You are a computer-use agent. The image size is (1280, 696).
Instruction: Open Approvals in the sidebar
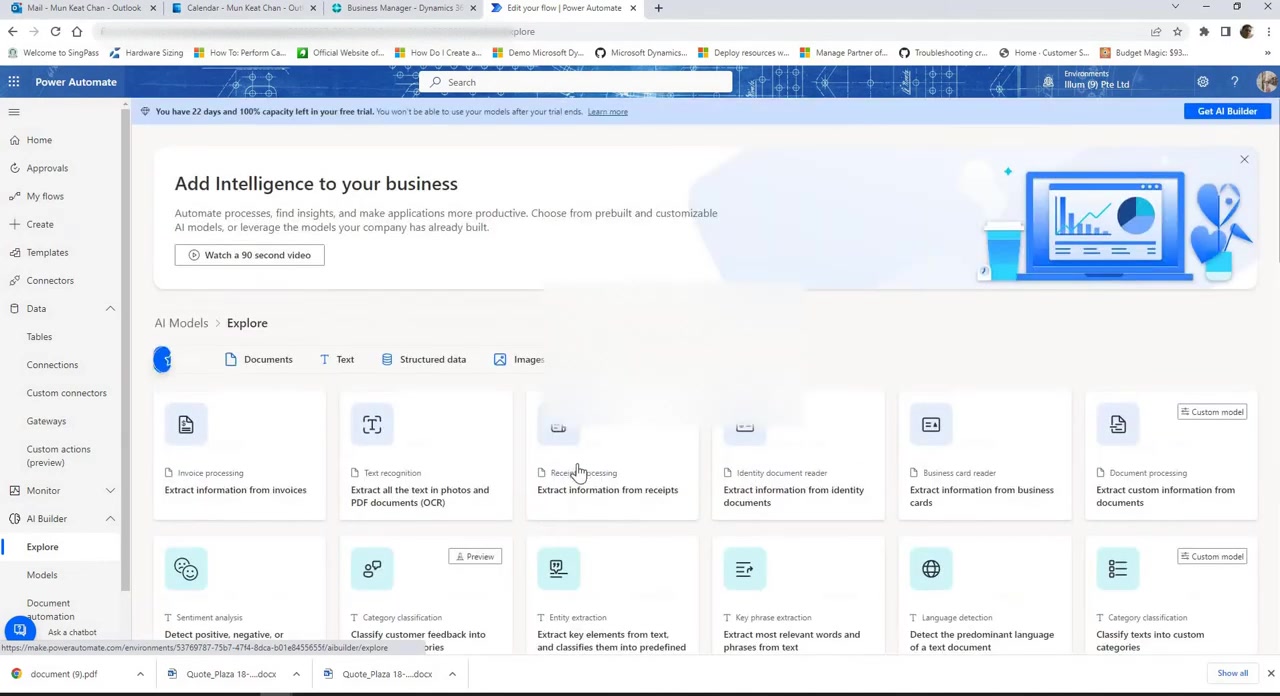pos(47,168)
